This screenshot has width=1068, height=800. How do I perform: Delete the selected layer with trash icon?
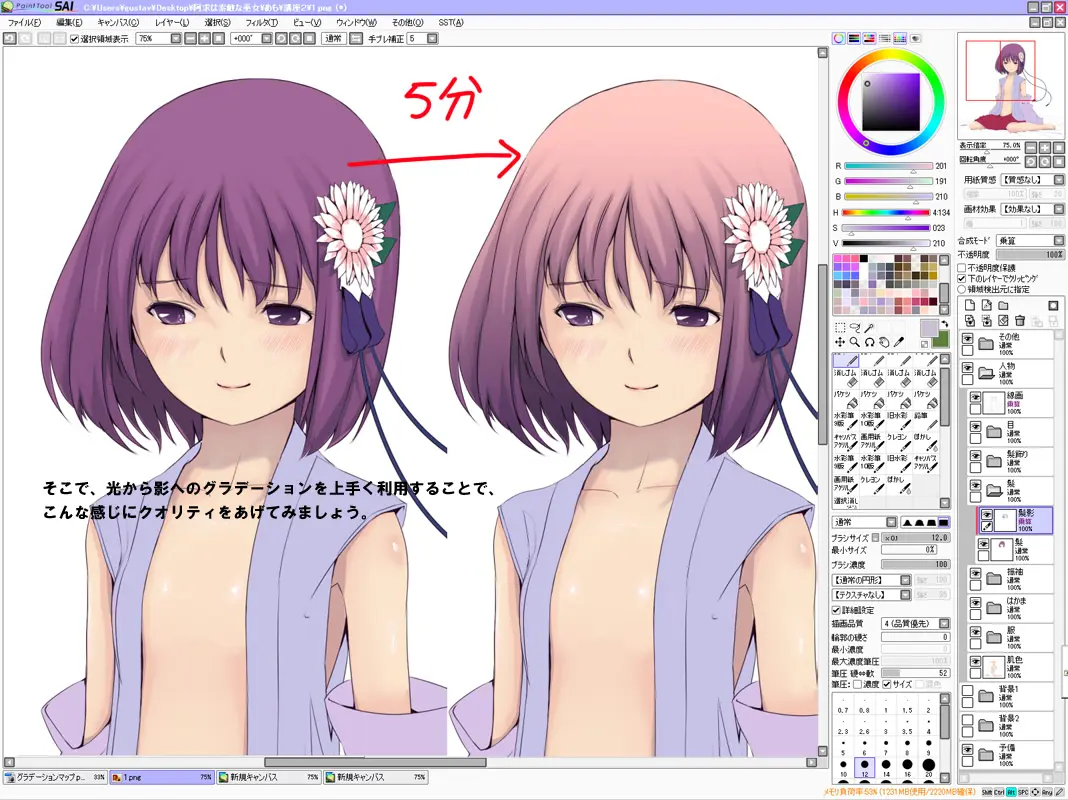click(x=1020, y=321)
